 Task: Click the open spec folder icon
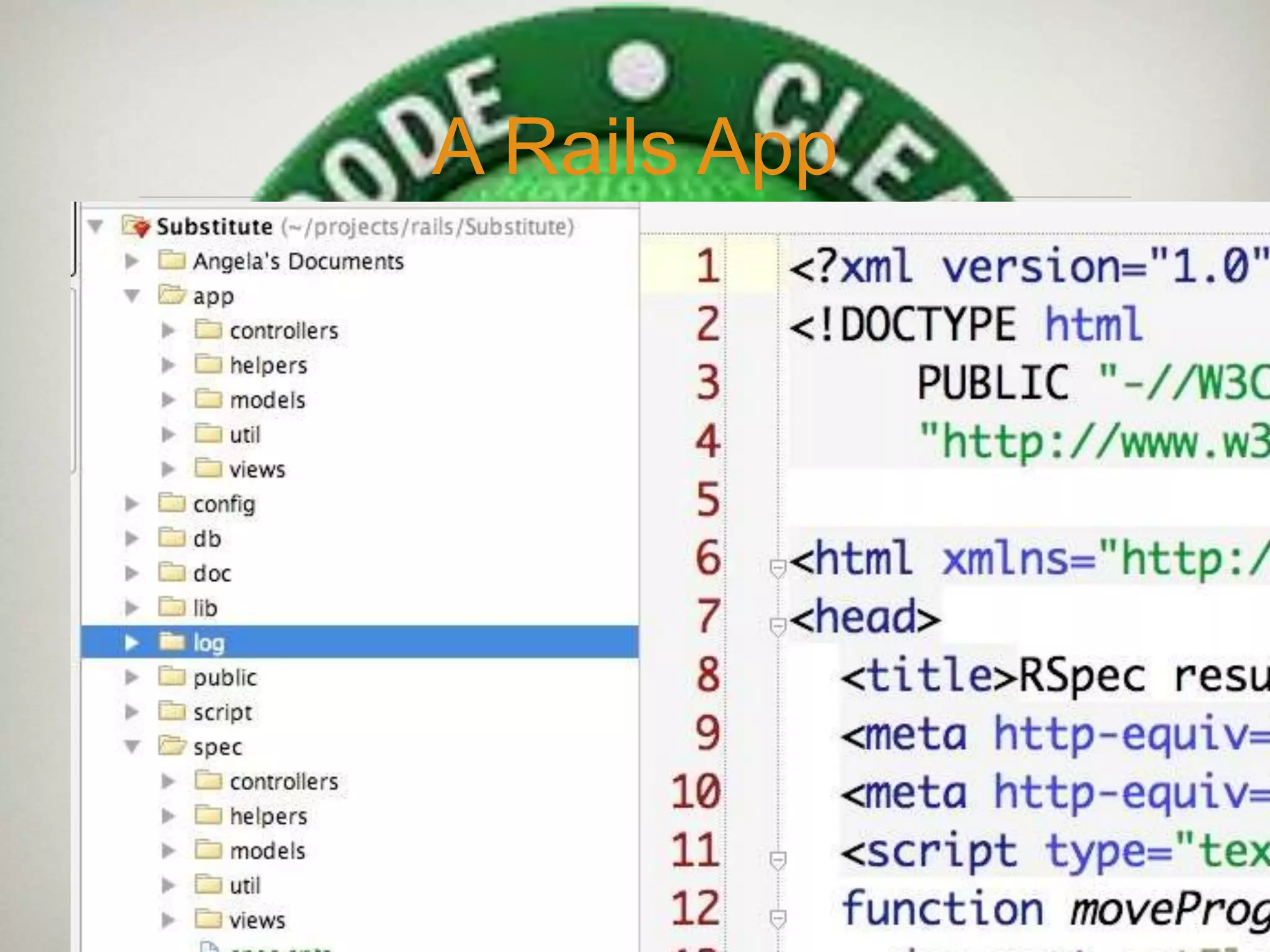point(172,746)
